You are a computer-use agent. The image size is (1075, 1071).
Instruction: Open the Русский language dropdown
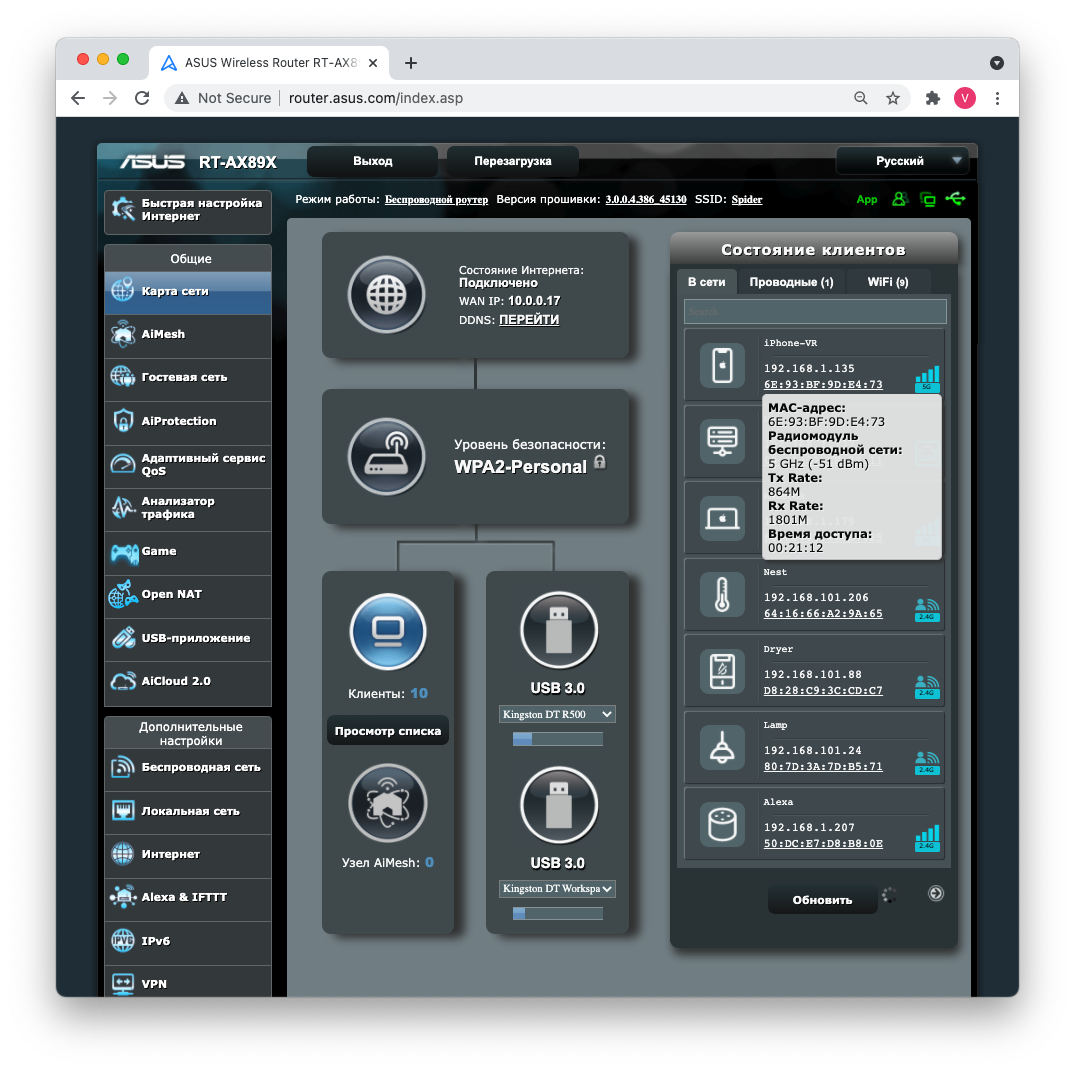pos(902,161)
